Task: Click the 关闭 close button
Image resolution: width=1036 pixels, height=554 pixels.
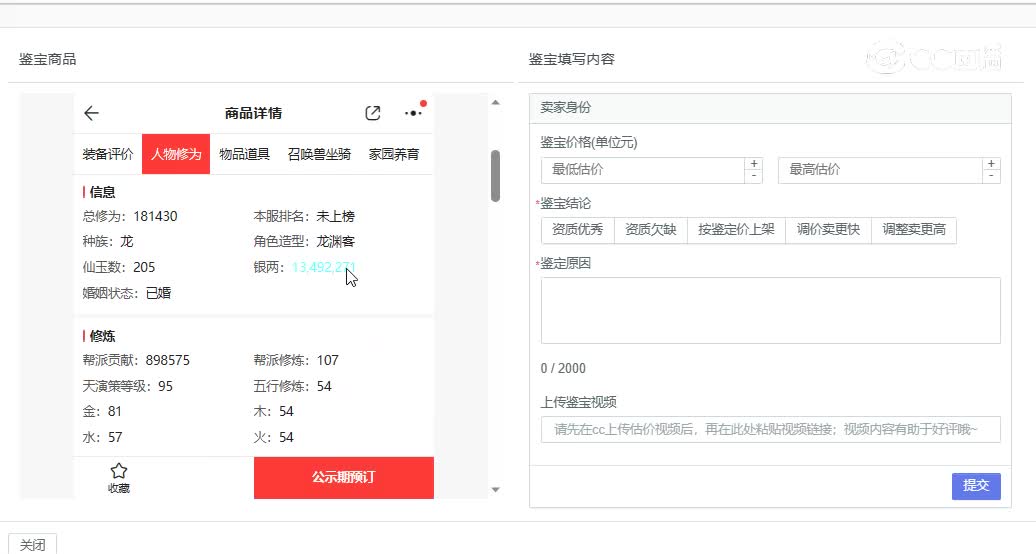Action: [x=33, y=544]
